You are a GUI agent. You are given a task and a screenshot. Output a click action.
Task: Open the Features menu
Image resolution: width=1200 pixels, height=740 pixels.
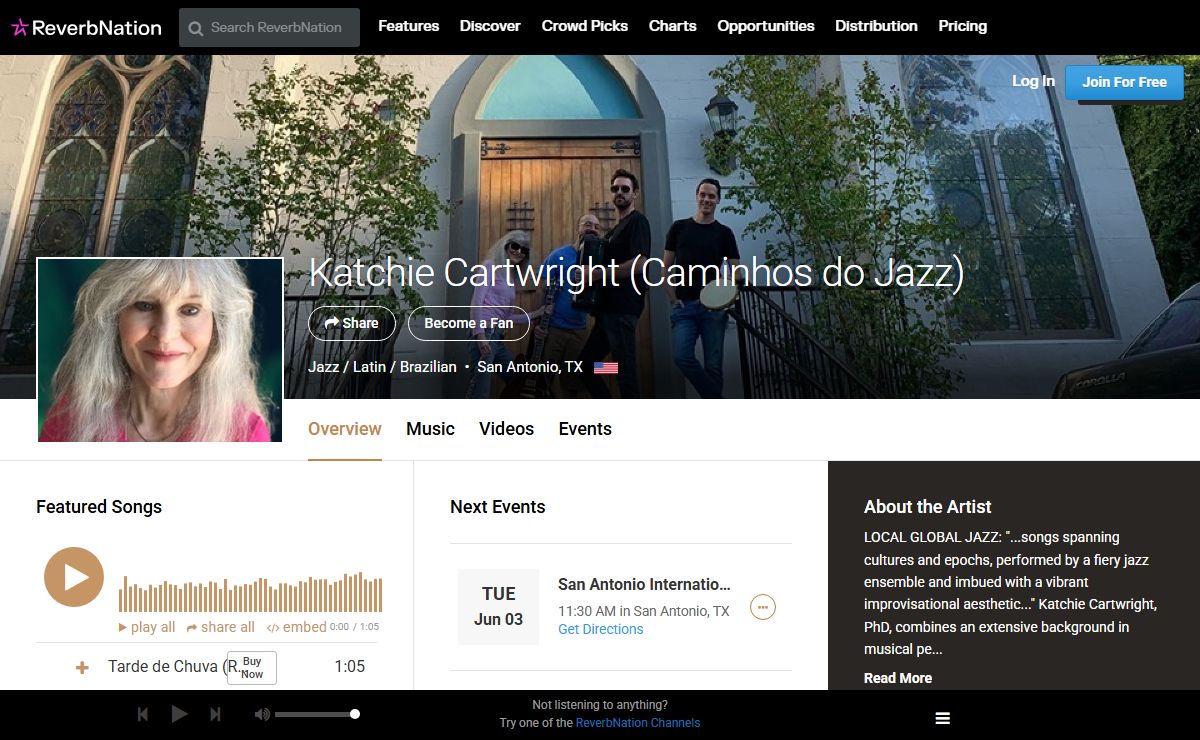point(408,26)
